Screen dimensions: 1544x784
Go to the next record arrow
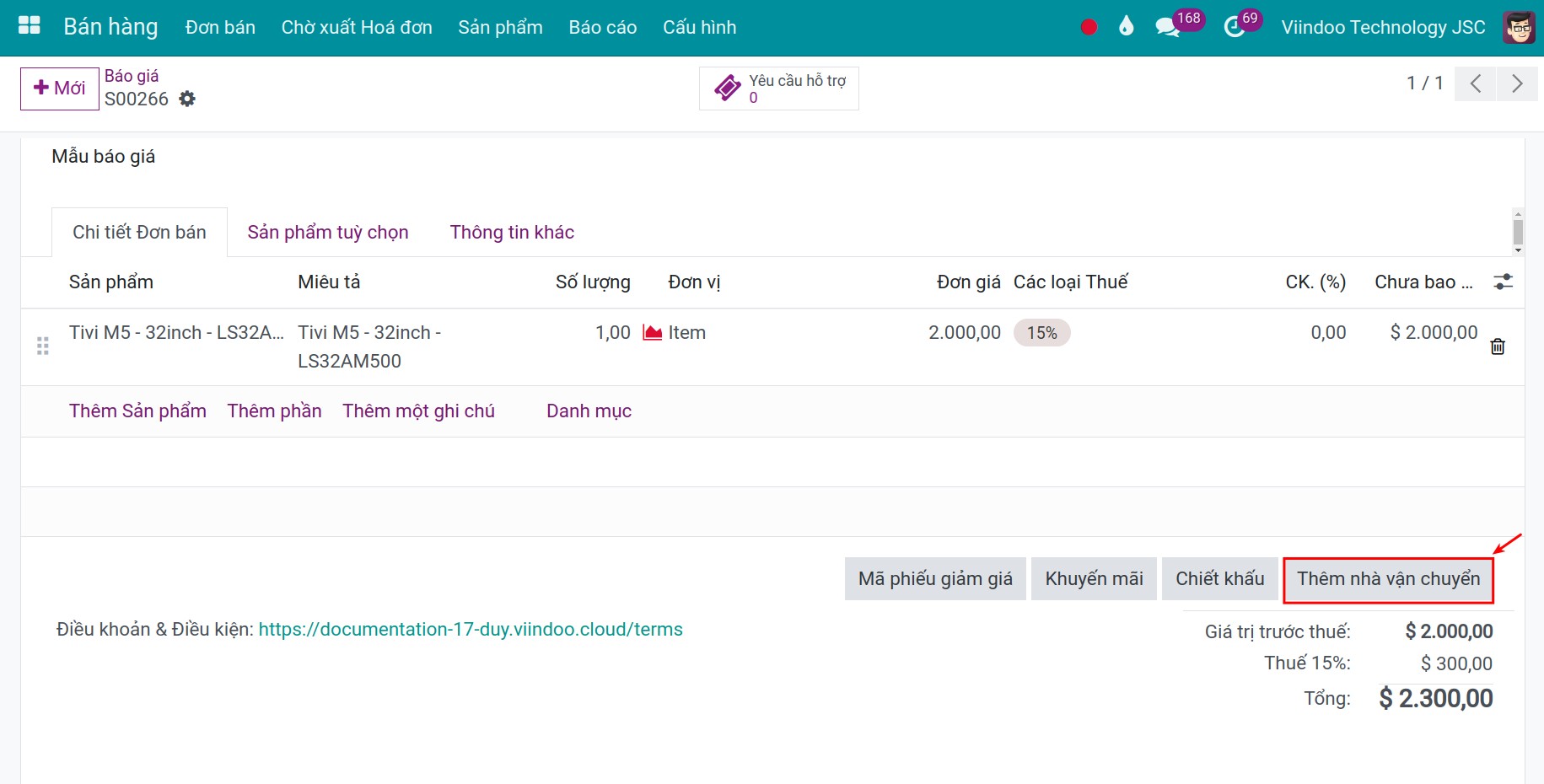click(1517, 83)
